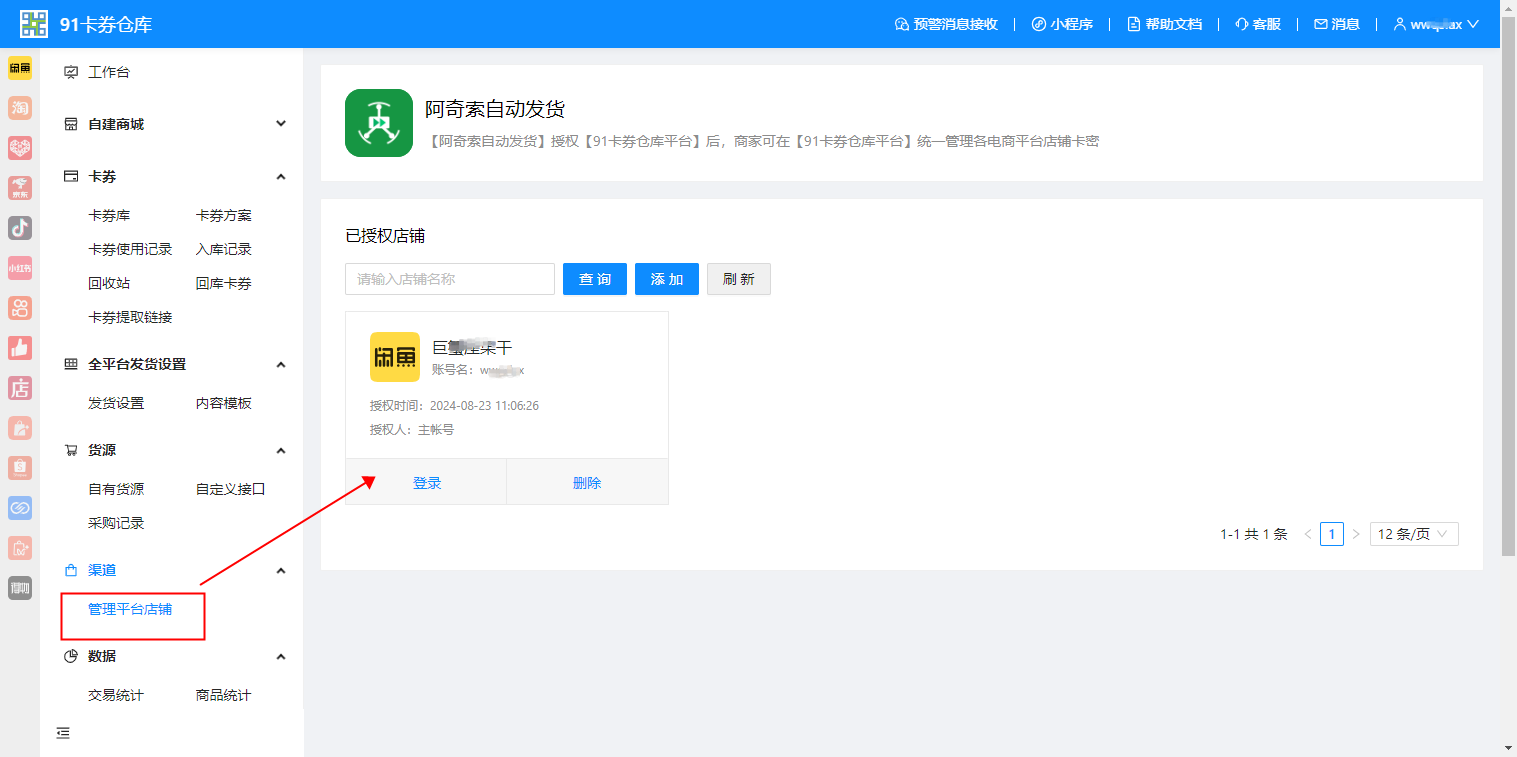Open the blue chain-link platform icon
The height and width of the screenshot is (757, 1517).
(20, 508)
